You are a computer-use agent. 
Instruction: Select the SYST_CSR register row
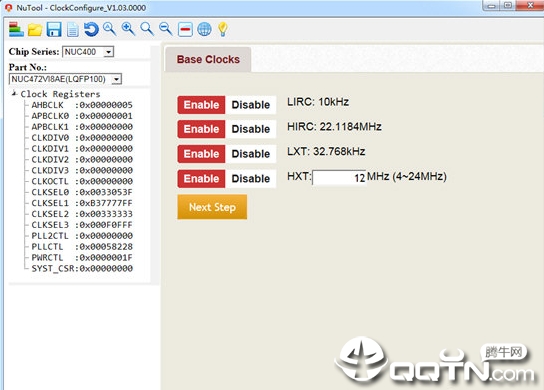[x=82, y=269]
